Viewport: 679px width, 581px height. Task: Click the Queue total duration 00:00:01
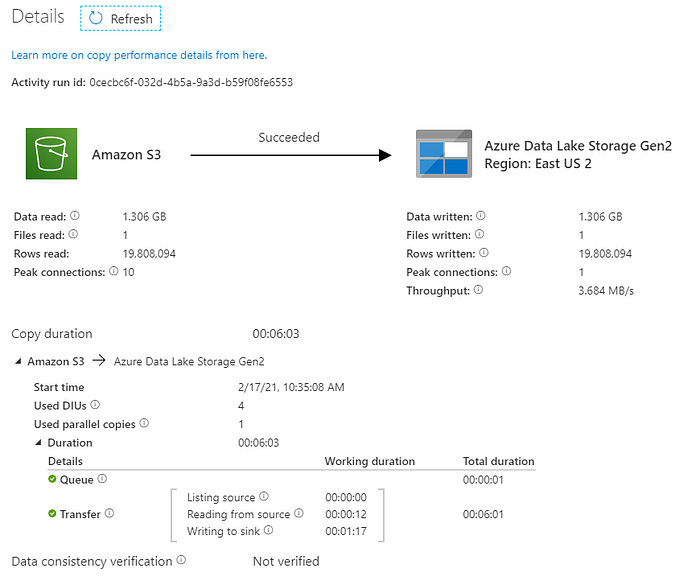click(483, 480)
